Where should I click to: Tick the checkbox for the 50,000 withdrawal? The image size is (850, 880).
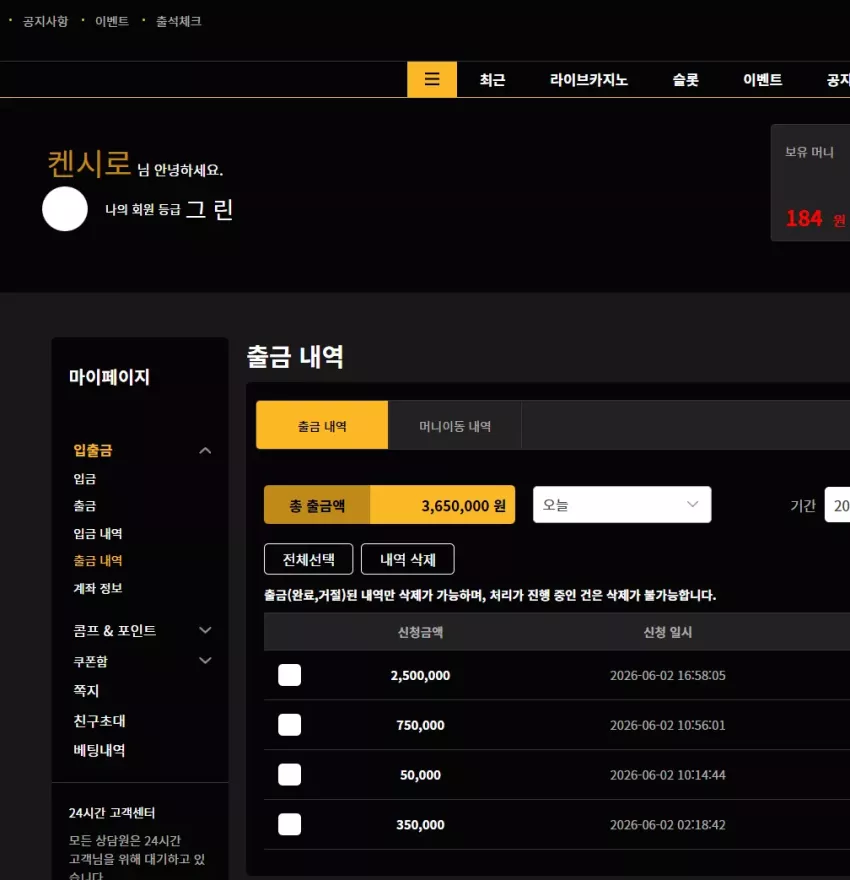click(x=290, y=775)
